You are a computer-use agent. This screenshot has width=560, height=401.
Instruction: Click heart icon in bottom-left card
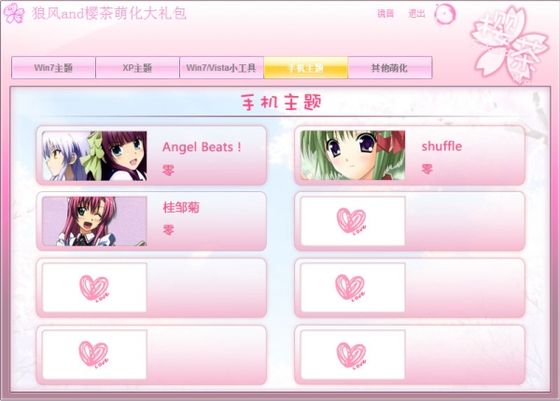click(94, 354)
